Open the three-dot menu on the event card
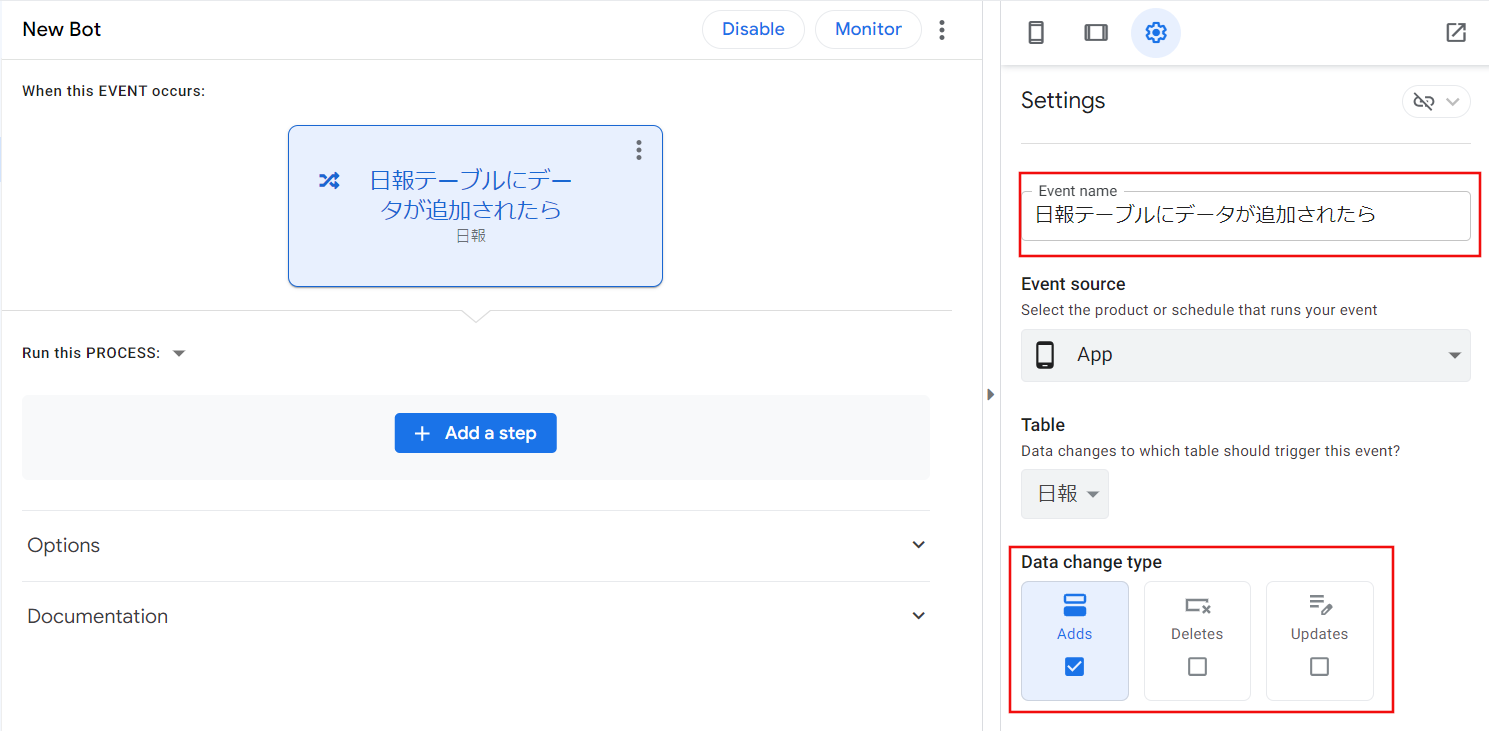The height and width of the screenshot is (731, 1489). tap(639, 150)
